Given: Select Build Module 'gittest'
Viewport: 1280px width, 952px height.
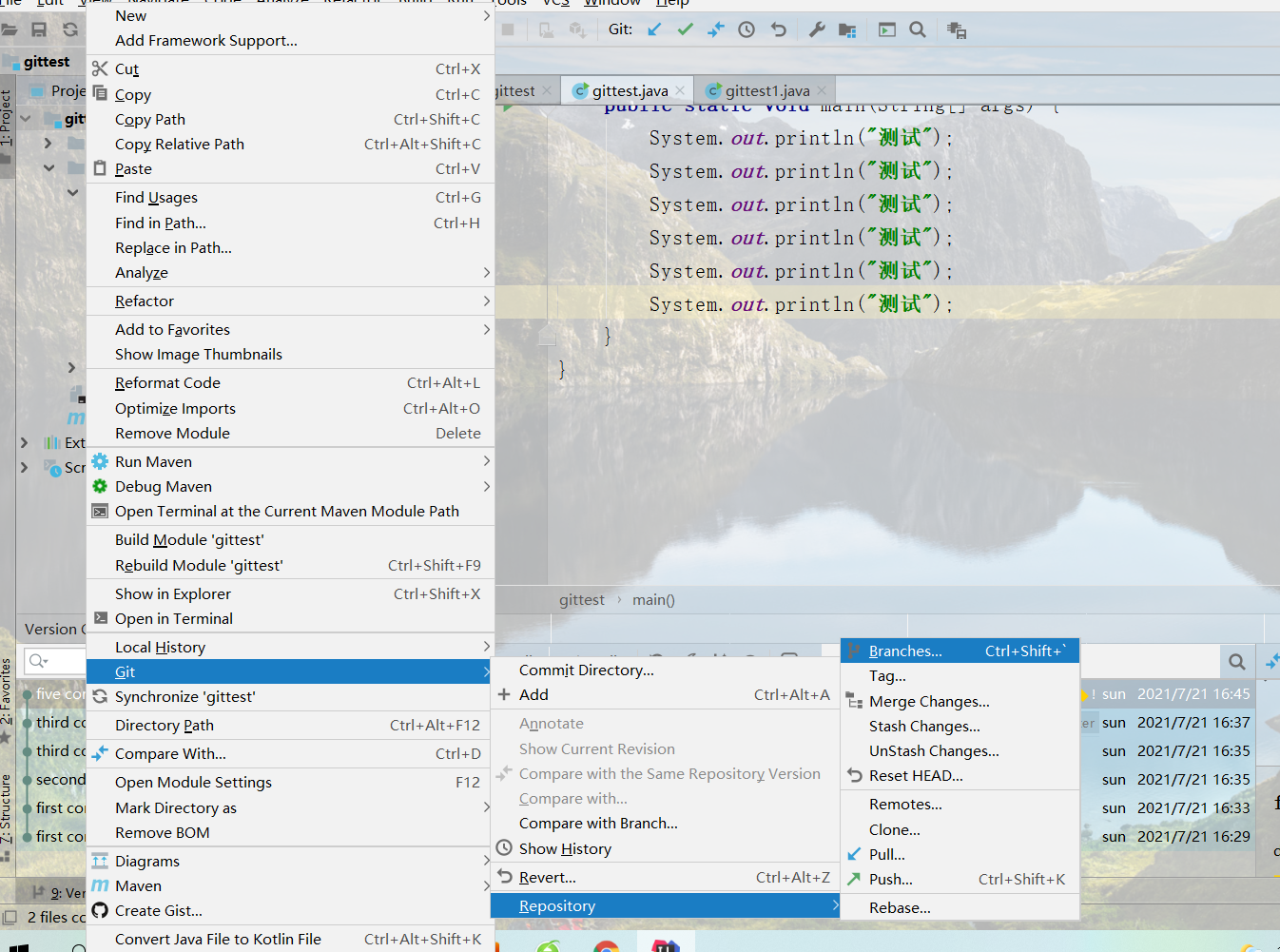Looking at the screenshot, I should click(x=290, y=539).
